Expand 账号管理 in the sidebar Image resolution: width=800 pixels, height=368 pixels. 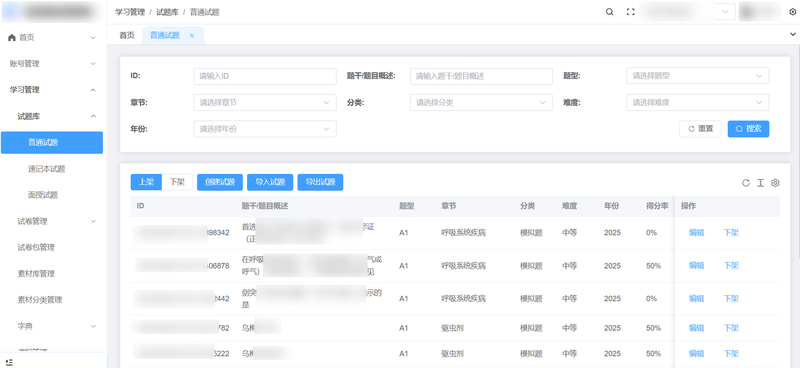pos(93,64)
